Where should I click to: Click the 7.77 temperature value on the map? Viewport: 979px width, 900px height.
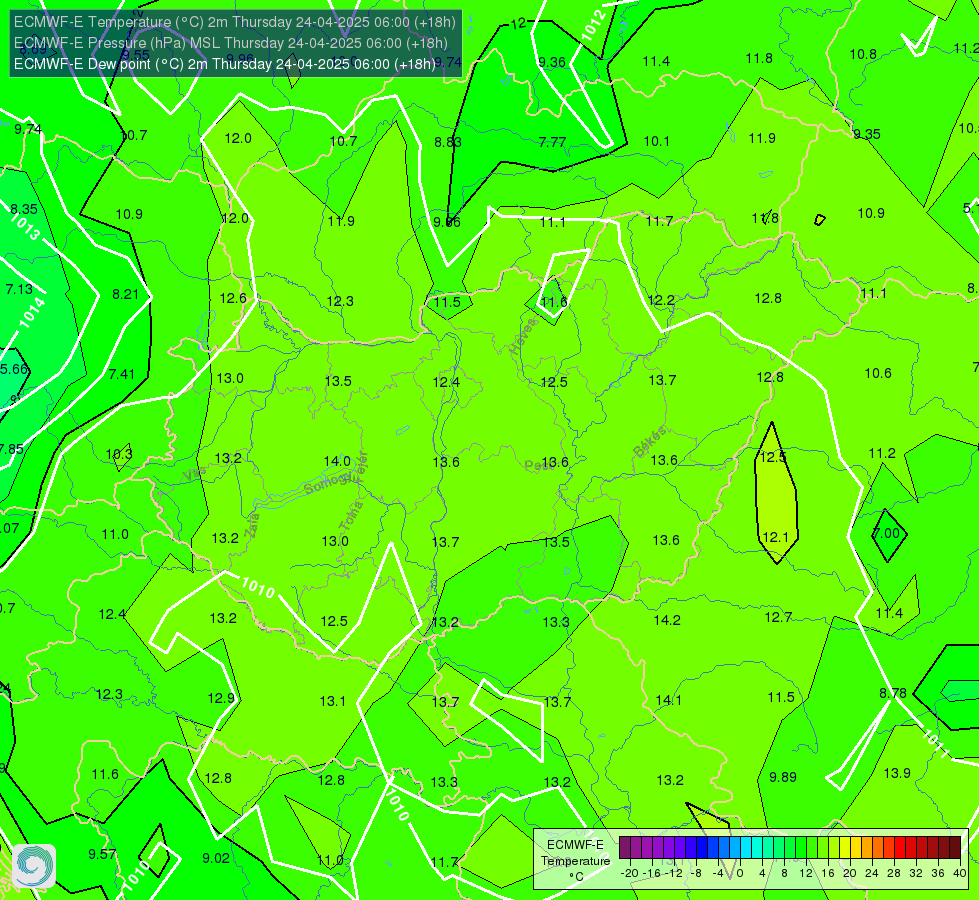[552, 142]
